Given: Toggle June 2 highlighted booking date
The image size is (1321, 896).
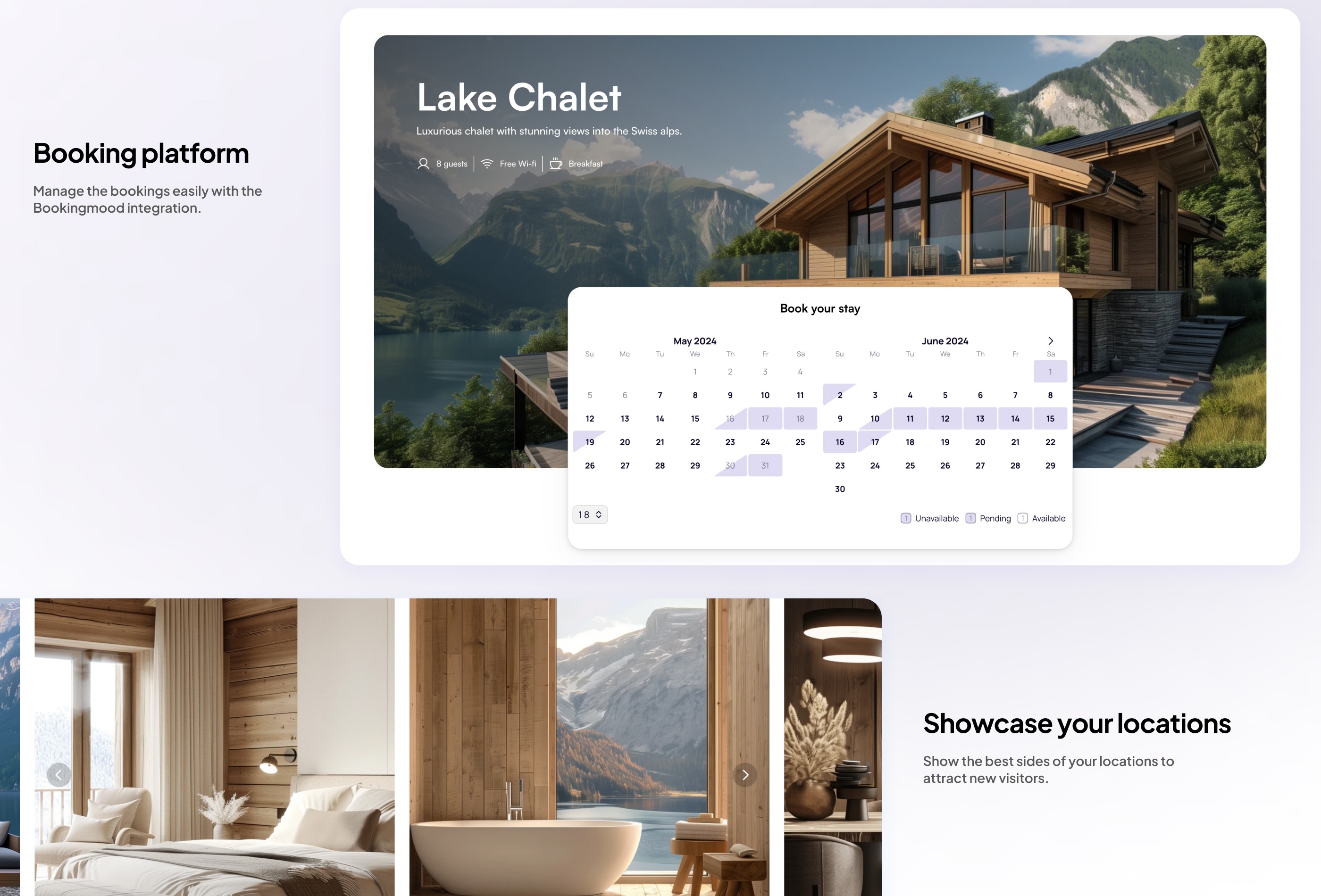Looking at the screenshot, I should 840,394.
